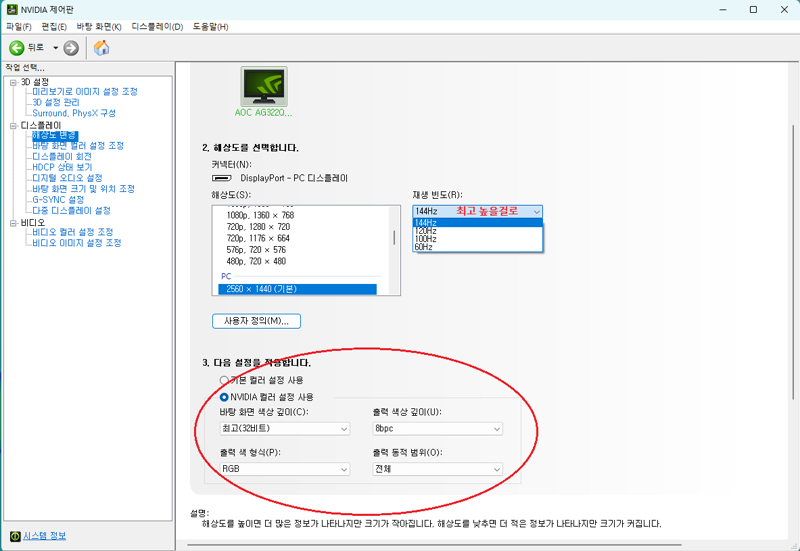Image resolution: width=800 pixels, height=551 pixels.
Task: Open 바탕 화면 컬러 설정 조정
Action: click(x=78, y=146)
